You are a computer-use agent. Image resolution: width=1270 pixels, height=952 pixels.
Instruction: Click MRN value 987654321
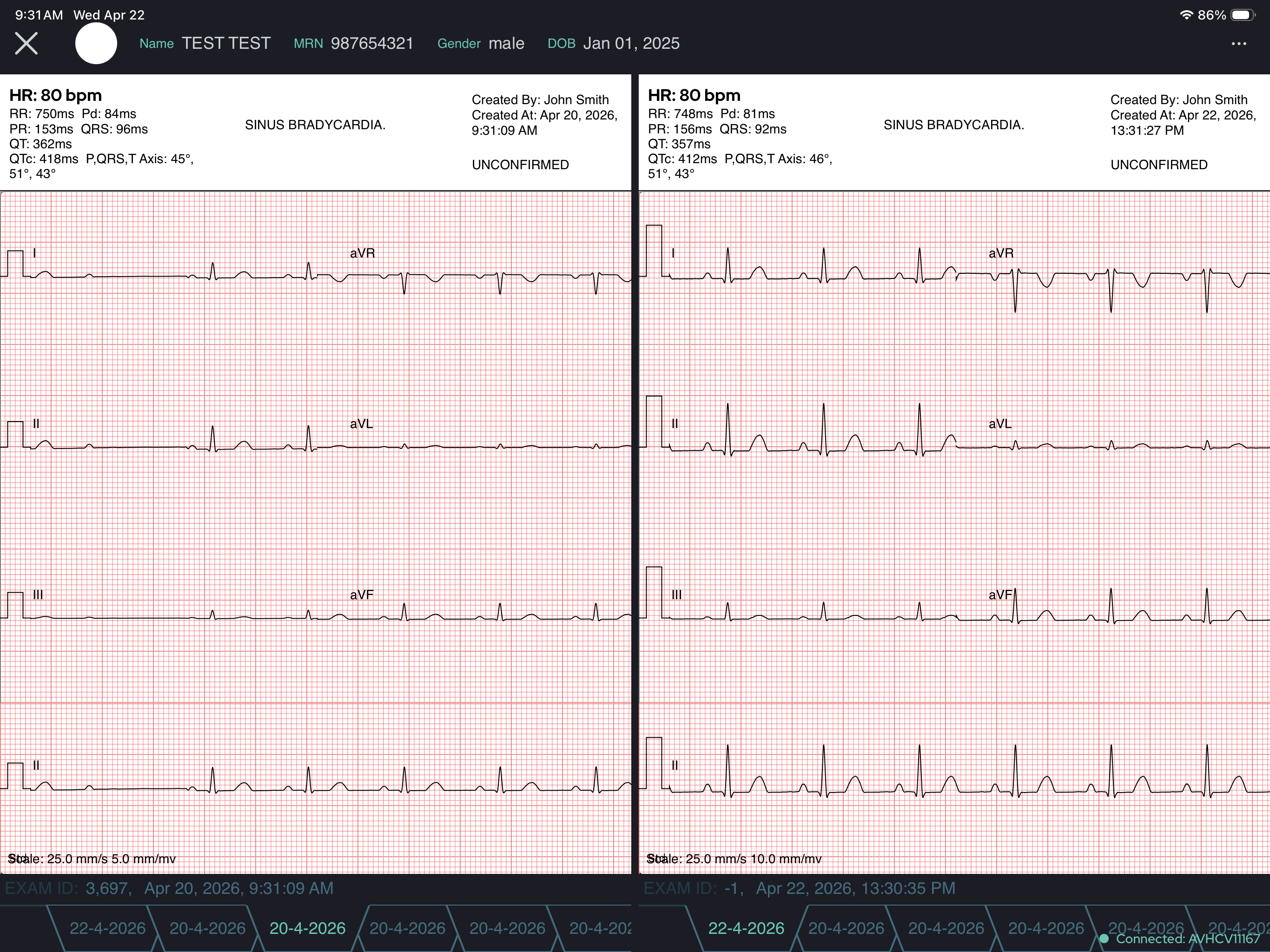point(372,44)
